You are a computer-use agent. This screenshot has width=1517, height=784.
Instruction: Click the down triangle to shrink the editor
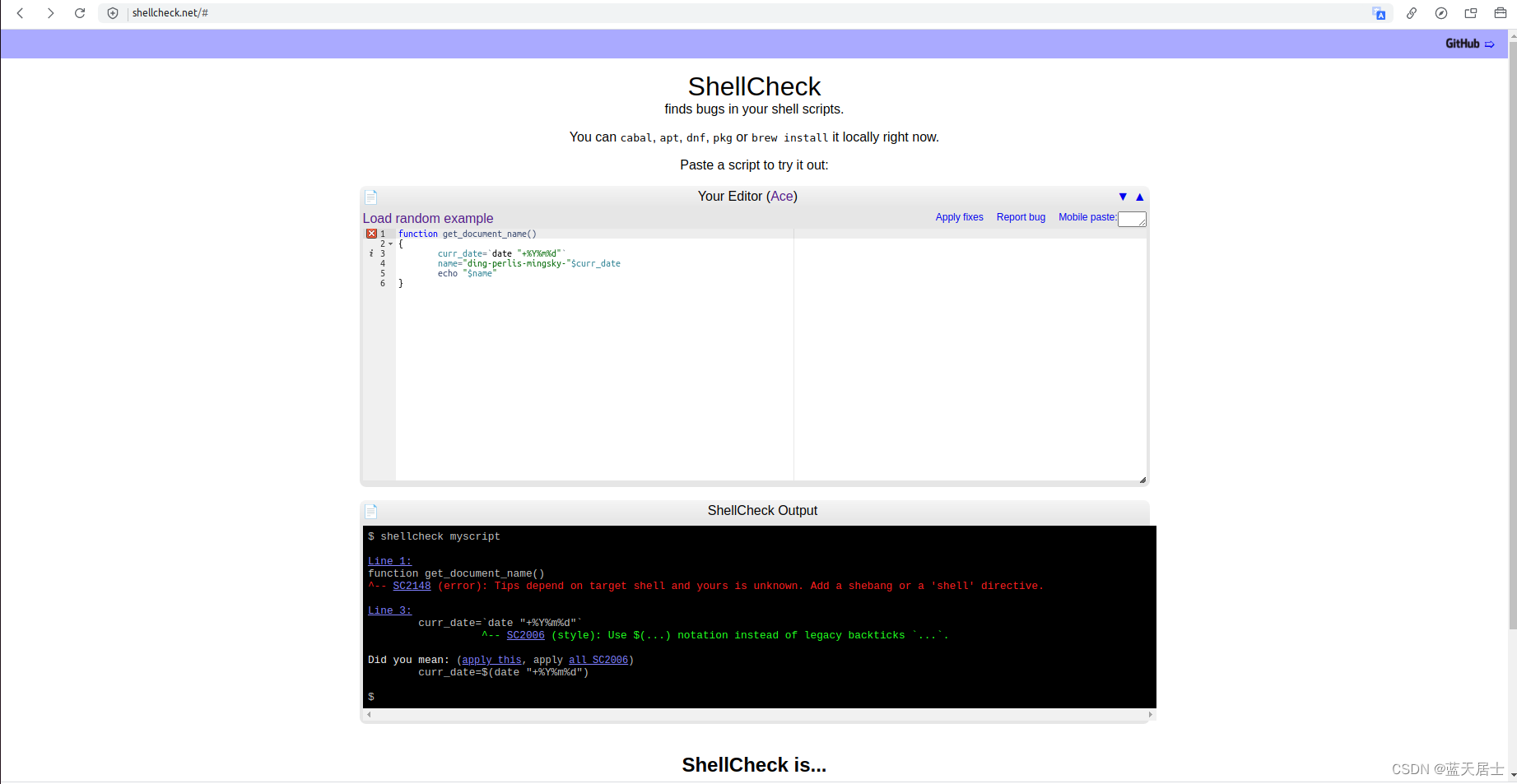pos(1123,197)
